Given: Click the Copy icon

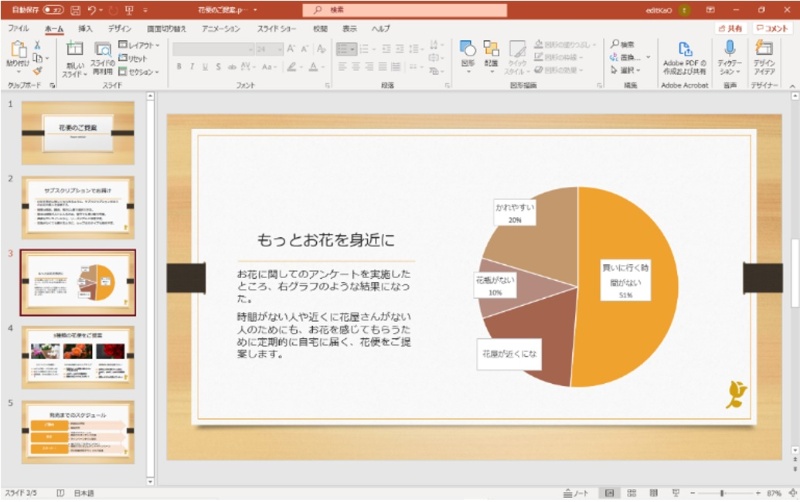Looking at the screenshot, I should (37, 58).
